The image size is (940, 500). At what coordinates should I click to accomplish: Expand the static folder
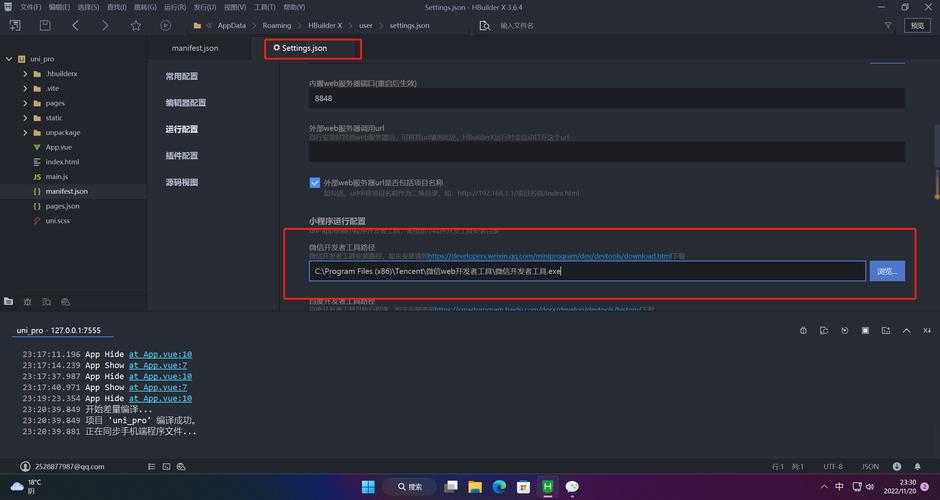click(x=25, y=118)
